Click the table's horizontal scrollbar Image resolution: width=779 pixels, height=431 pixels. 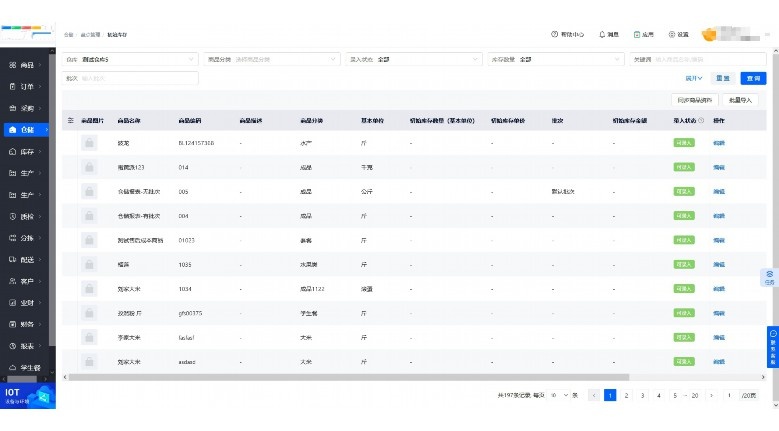click(x=349, y=377)
